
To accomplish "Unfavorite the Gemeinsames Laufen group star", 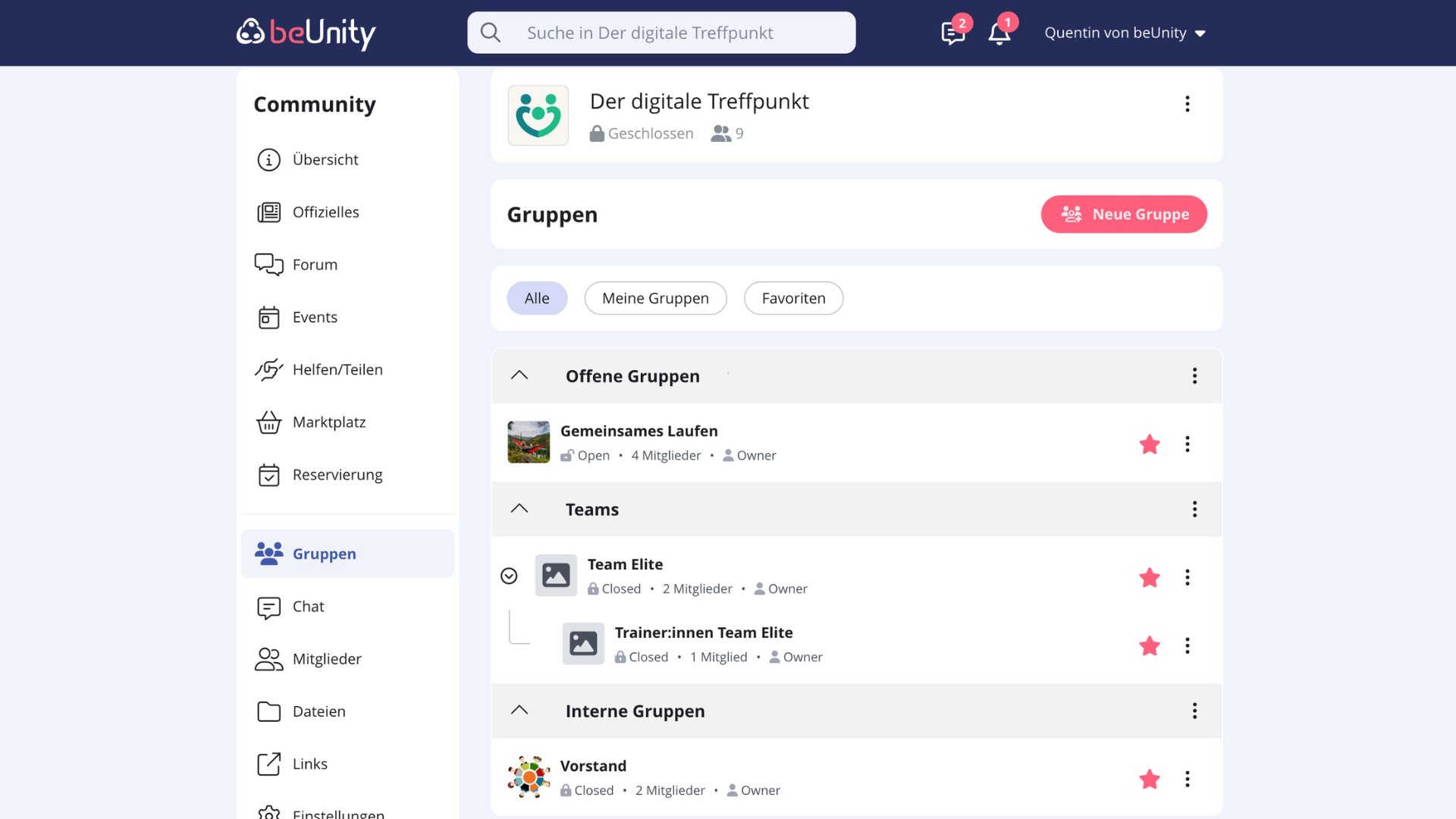I will (x=1150, y=444).
